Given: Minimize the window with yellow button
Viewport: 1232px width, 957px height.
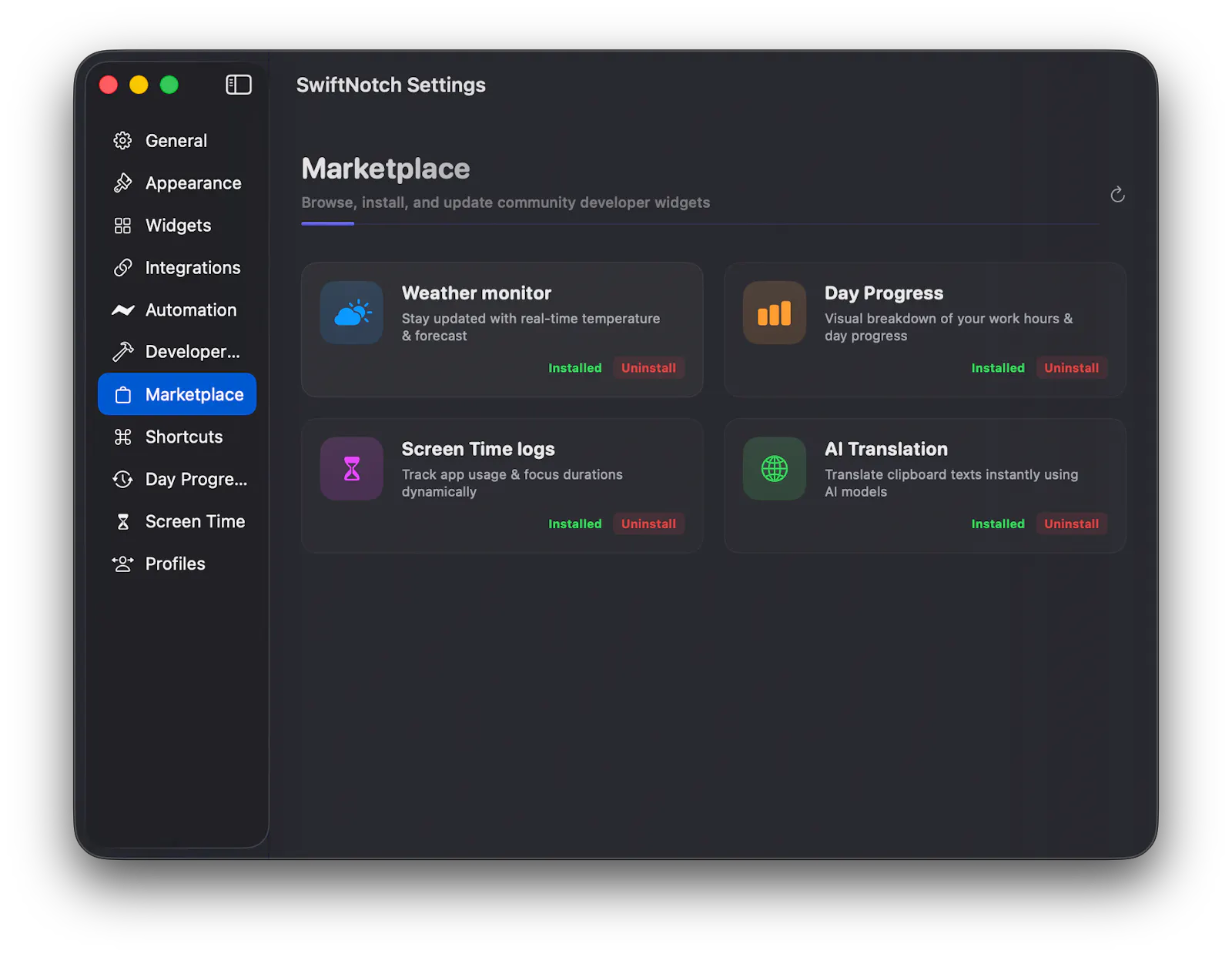Looking at the screenshot, I should click(x=139, y=85).
